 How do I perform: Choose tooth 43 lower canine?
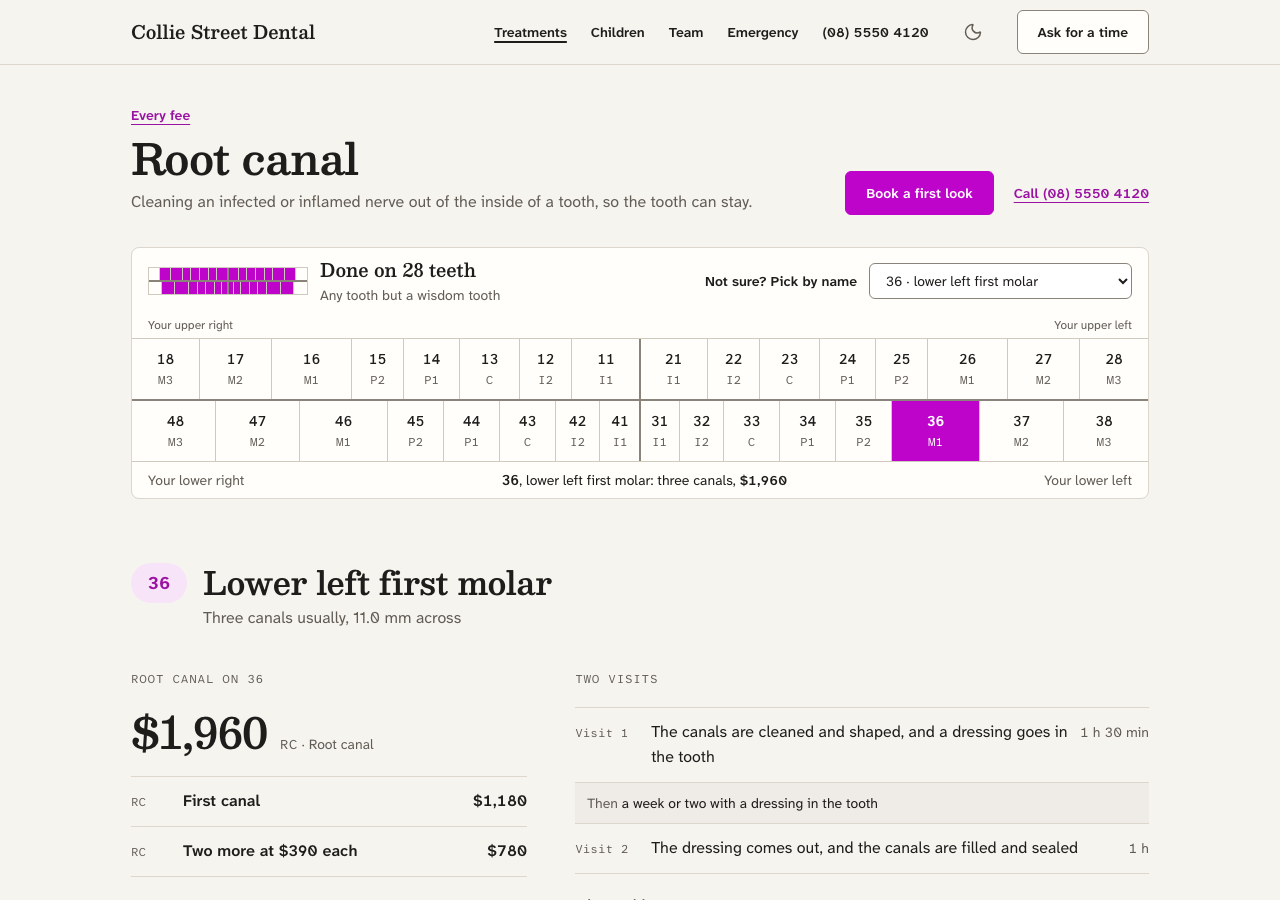pyautogui.click(x=528, y=431)
